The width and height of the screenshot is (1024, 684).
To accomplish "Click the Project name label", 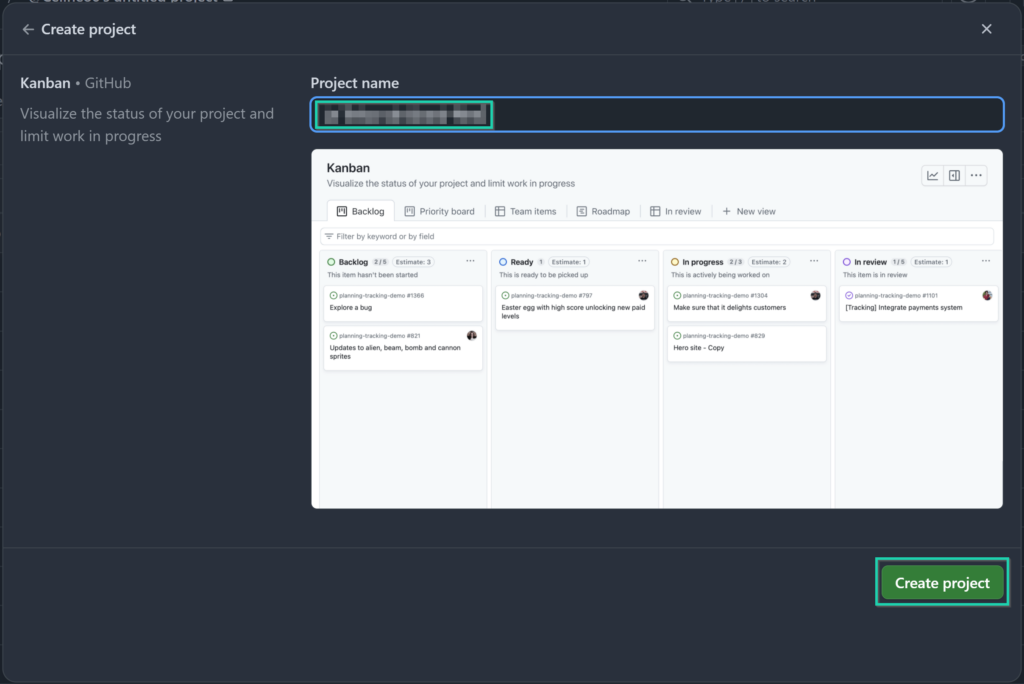I will pyautogui.click(x=355, y=83).
